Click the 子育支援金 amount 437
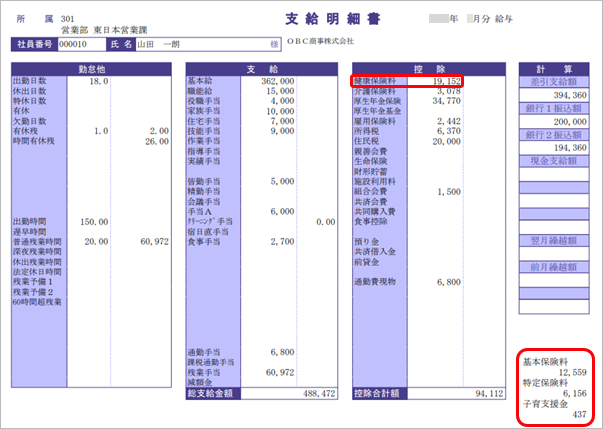603x429 pixels. click(579, 414)
